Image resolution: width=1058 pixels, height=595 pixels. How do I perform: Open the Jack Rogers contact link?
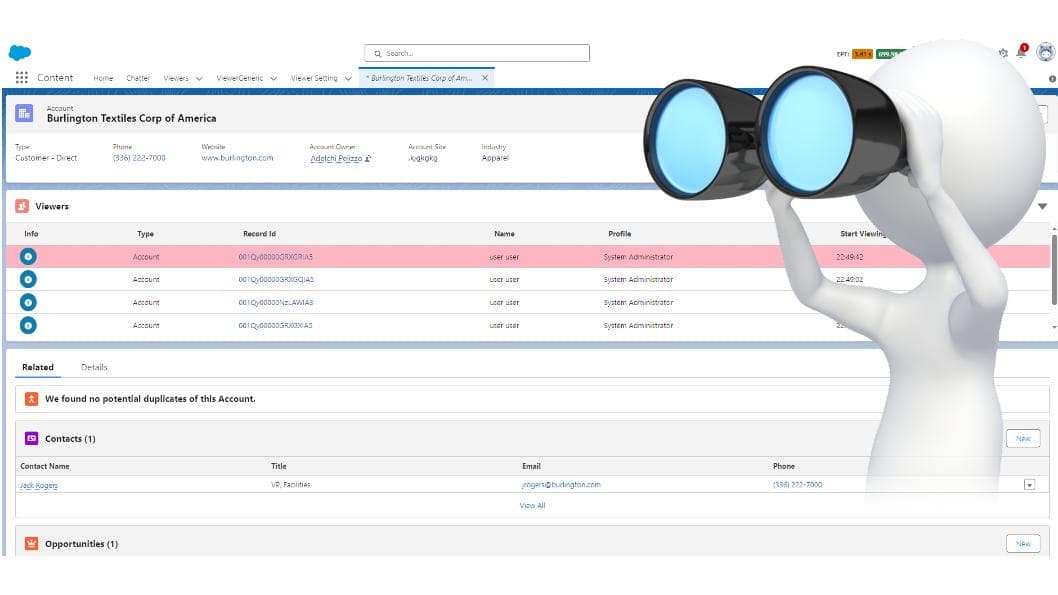point(38,485)
